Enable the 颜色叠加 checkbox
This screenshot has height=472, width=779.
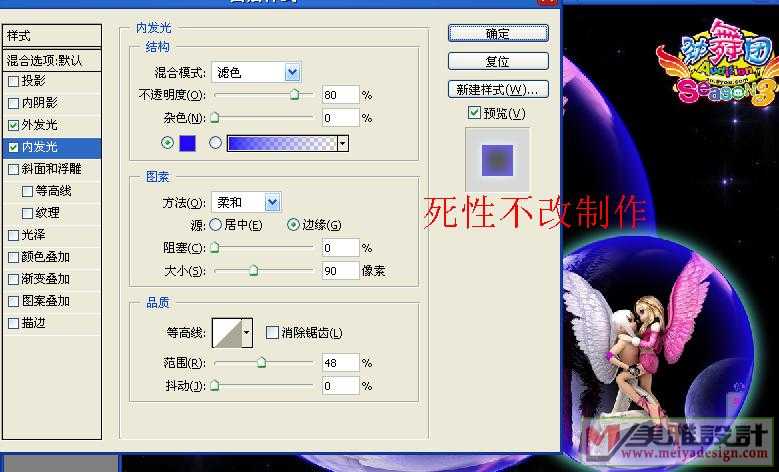(13, 257)
